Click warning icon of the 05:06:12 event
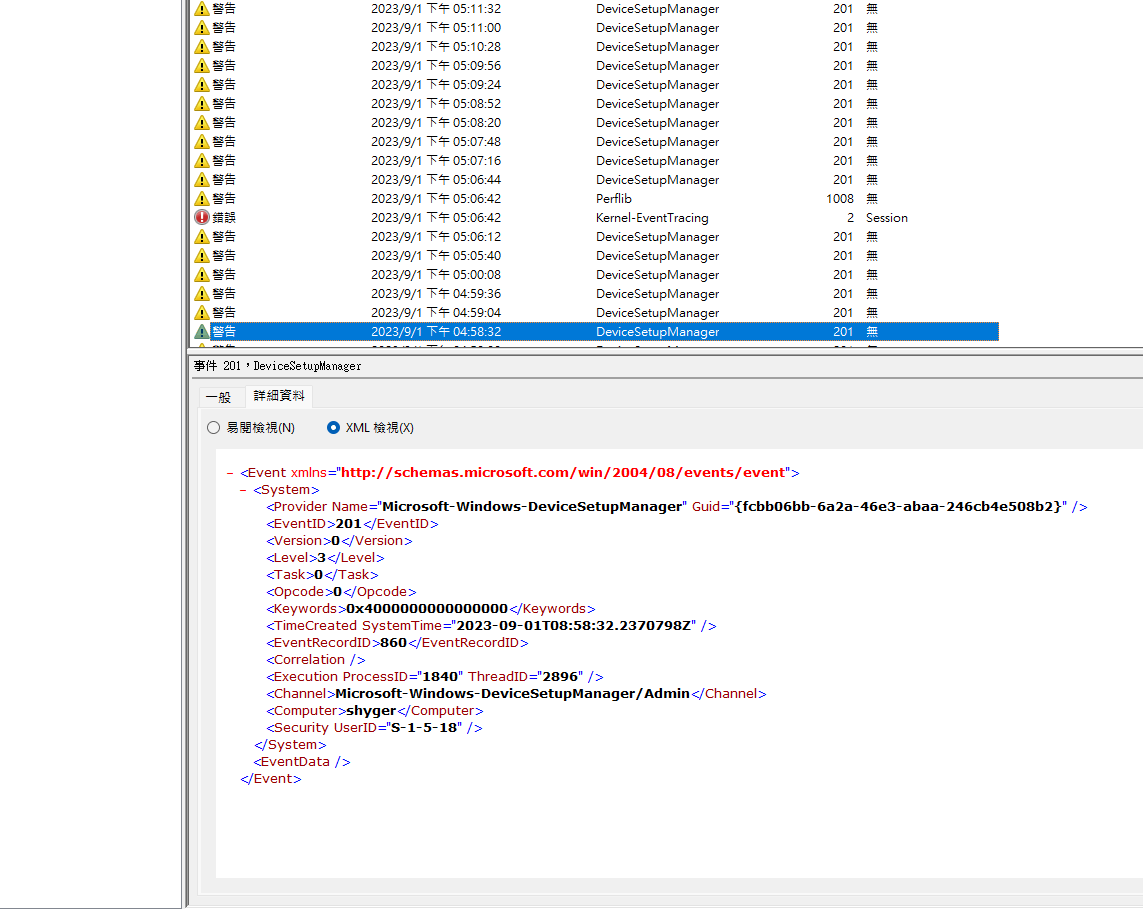The width and height of the screenshot is (1143, 909). pyautogui.click(x=202, y=236)
